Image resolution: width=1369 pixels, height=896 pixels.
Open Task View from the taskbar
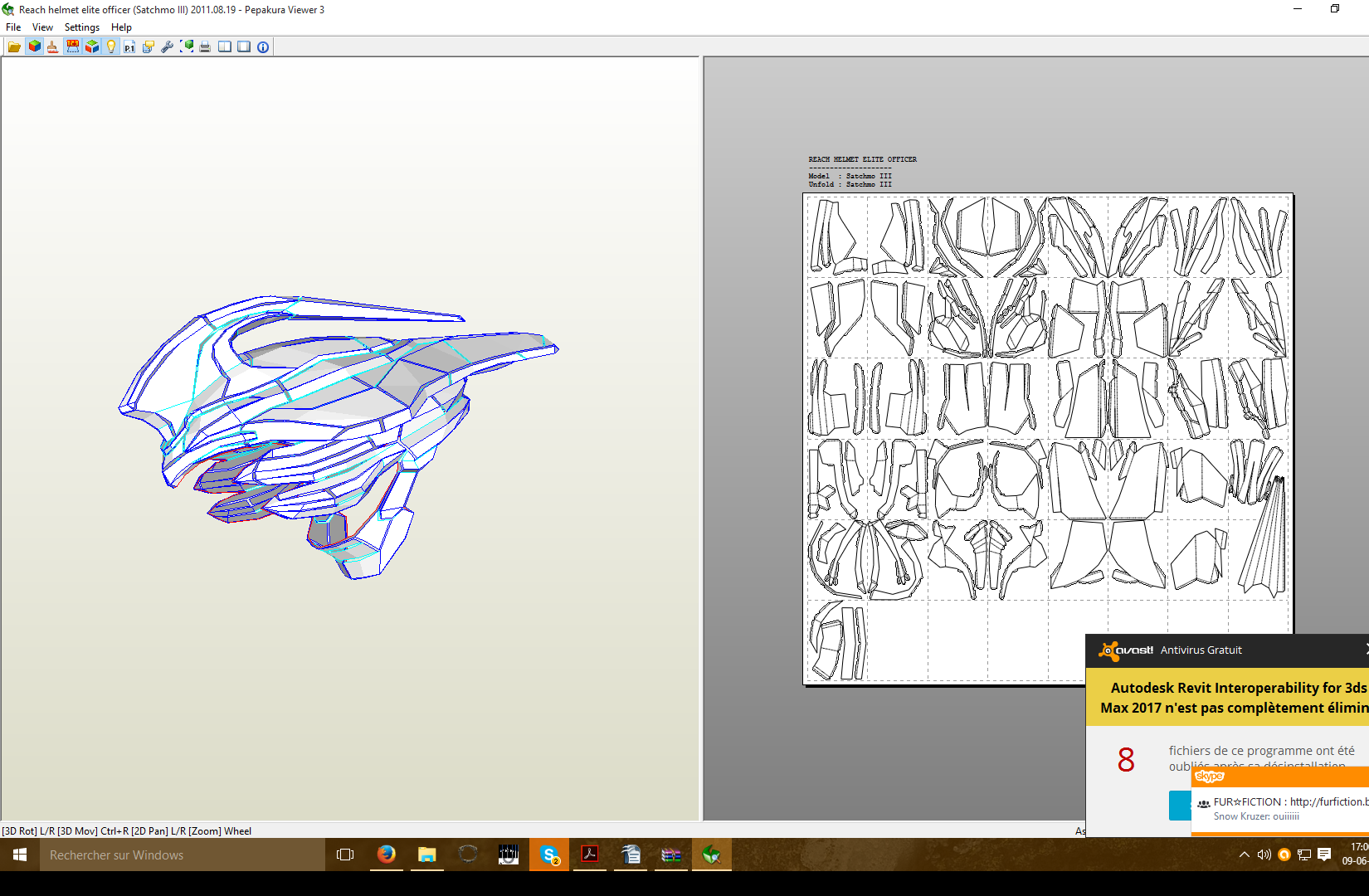click(345, 855)
